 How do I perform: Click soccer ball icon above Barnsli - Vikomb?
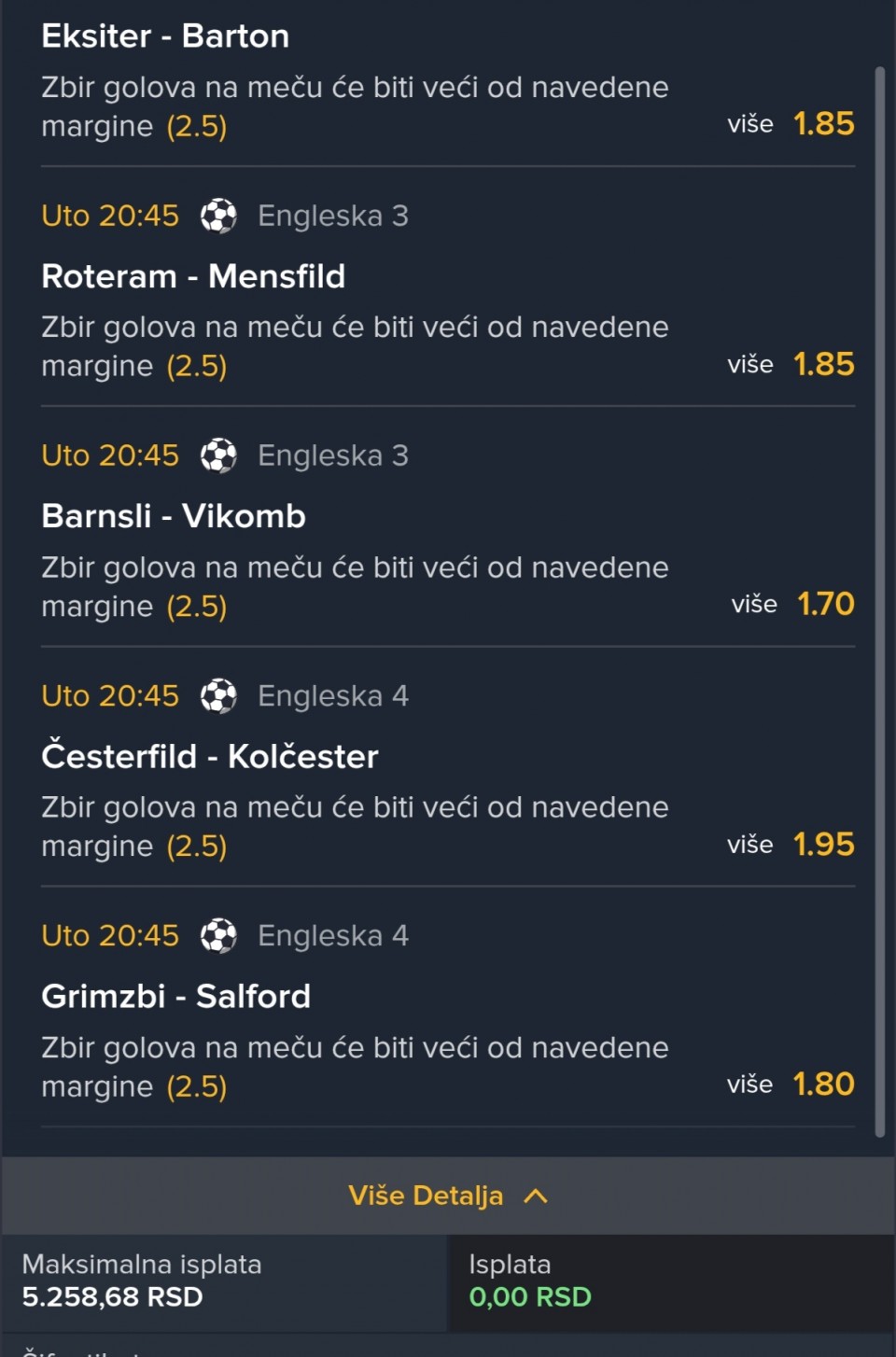pos(218,455)
